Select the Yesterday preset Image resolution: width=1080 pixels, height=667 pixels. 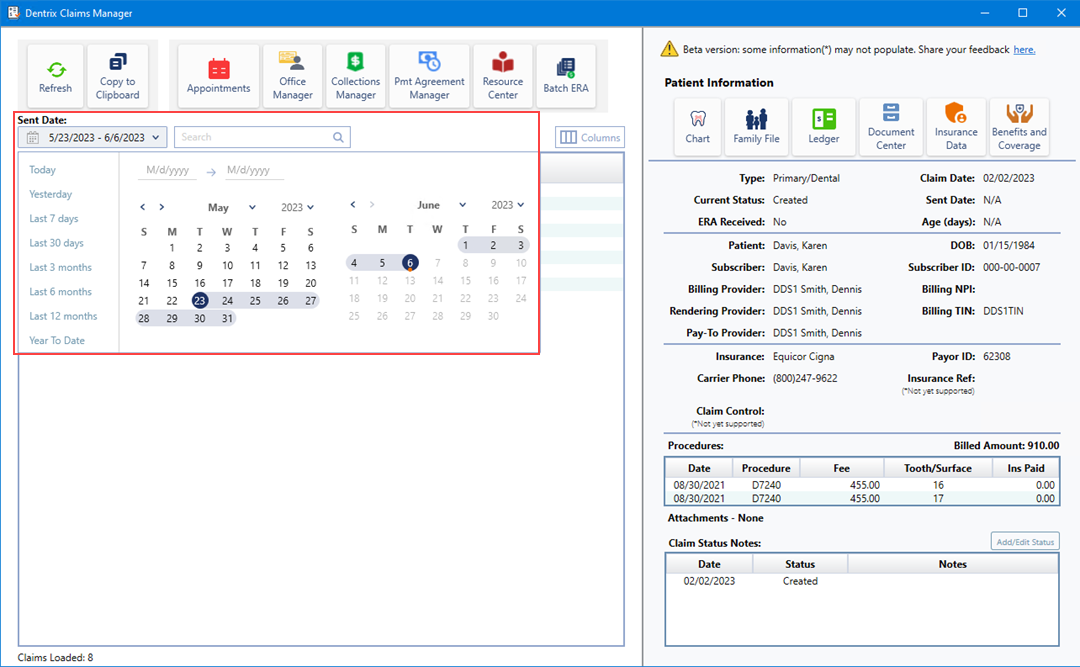coord(50,194)
